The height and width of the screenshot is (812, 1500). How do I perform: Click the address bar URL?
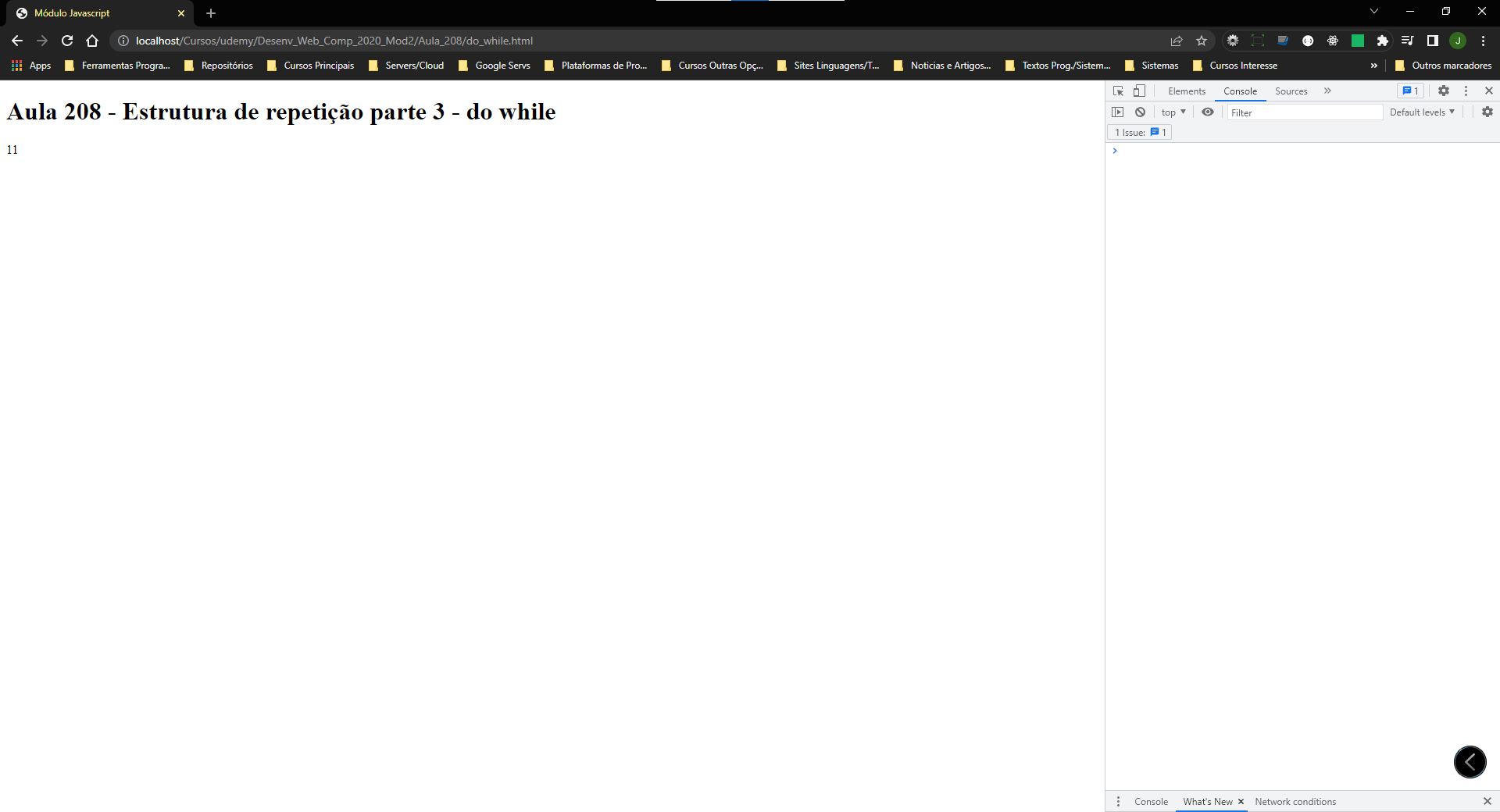[334, 41]
